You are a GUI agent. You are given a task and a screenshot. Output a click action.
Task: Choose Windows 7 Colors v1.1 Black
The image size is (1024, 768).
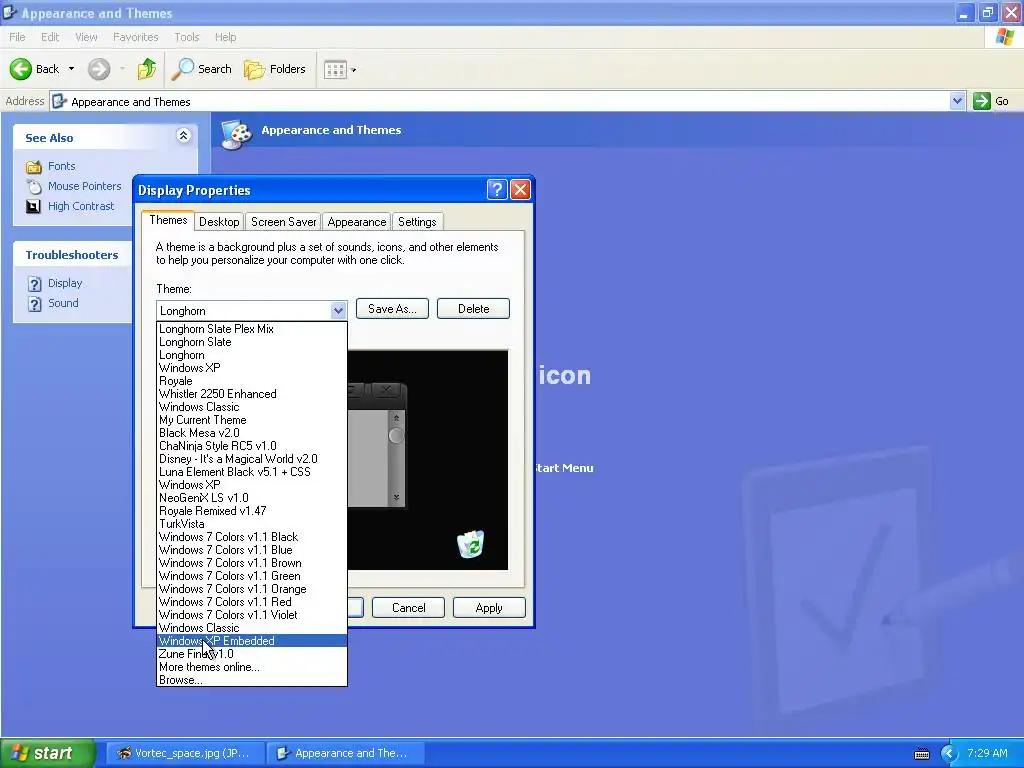click(x=252, y=537)
